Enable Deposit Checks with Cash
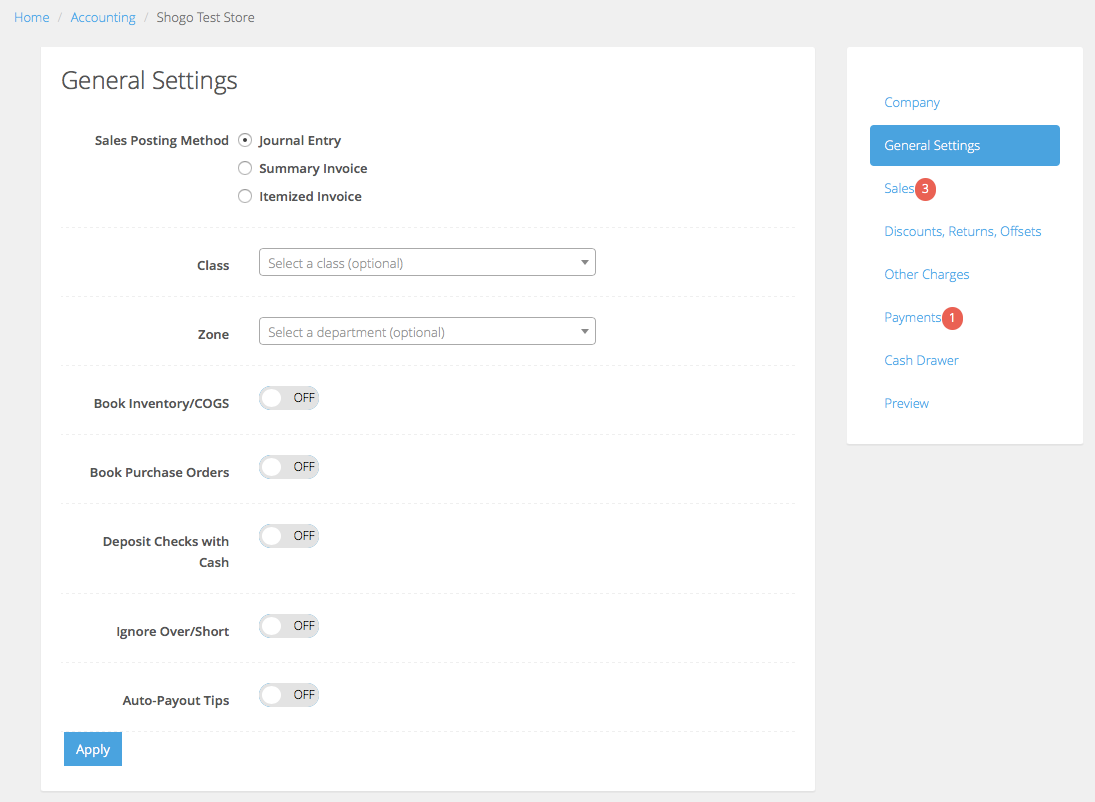This screenshot has height=802, width=1095. 288,535
